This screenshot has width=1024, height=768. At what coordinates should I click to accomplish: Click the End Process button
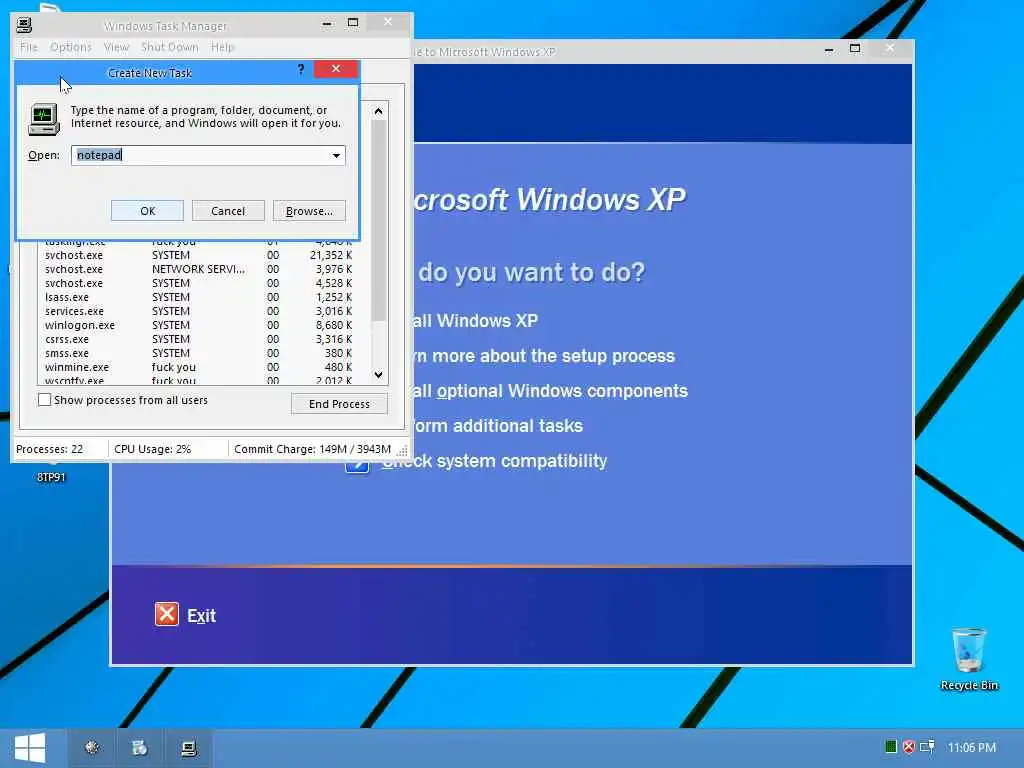339,404
